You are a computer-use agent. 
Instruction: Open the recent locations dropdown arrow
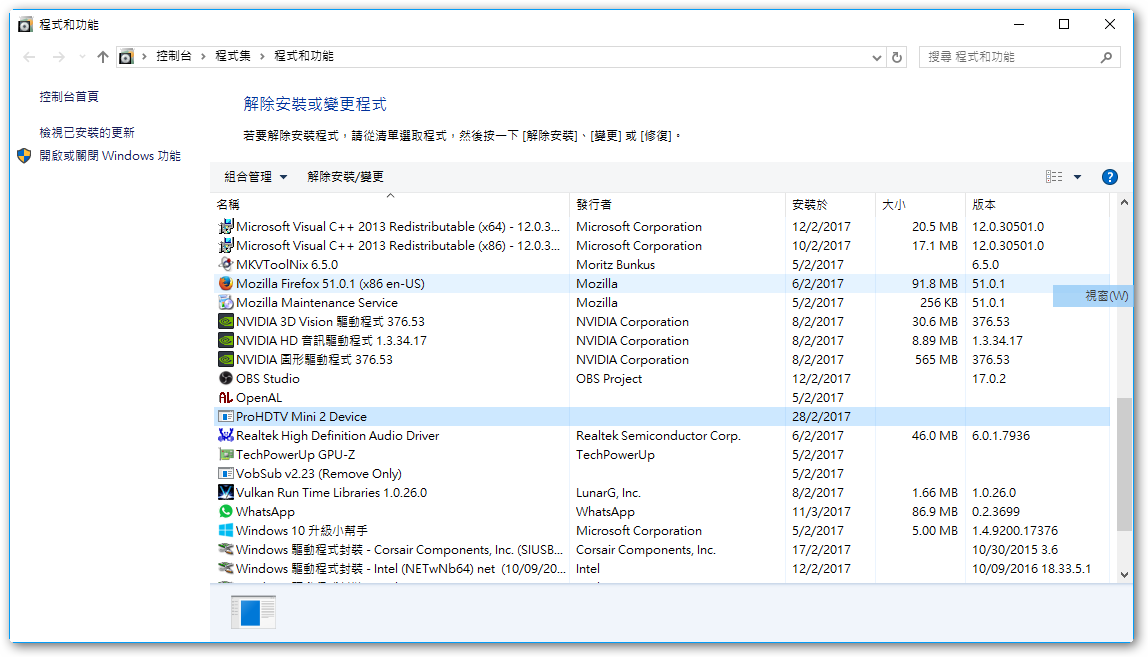tap(82, 56)
